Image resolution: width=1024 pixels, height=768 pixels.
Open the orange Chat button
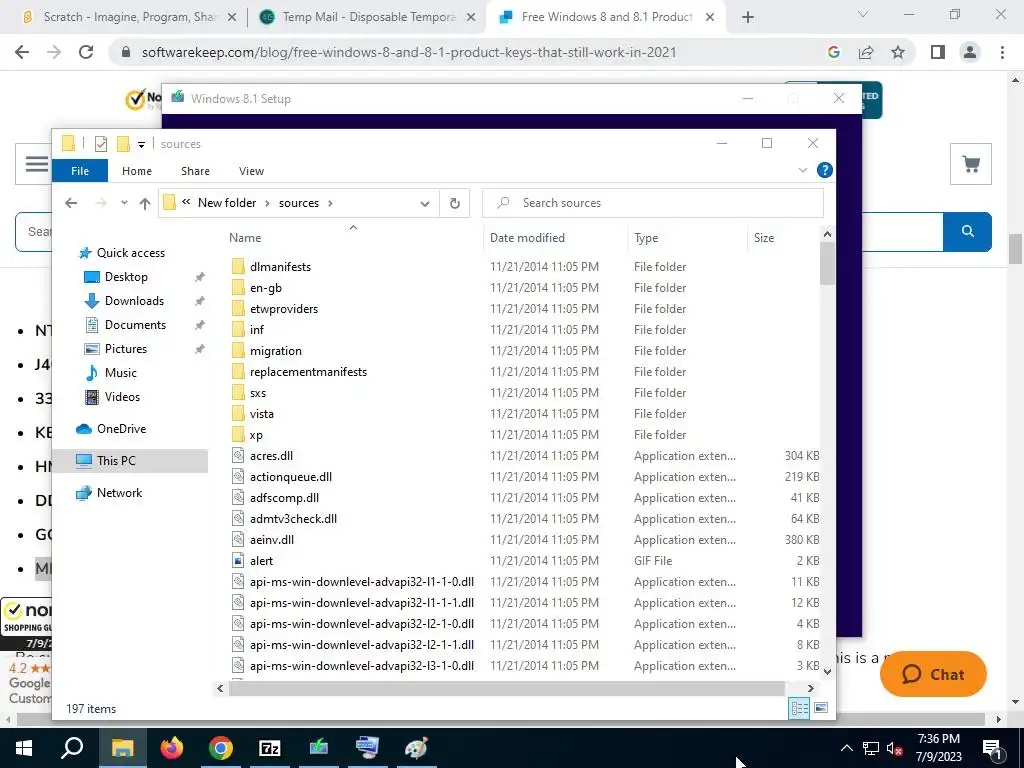(933, 674)
